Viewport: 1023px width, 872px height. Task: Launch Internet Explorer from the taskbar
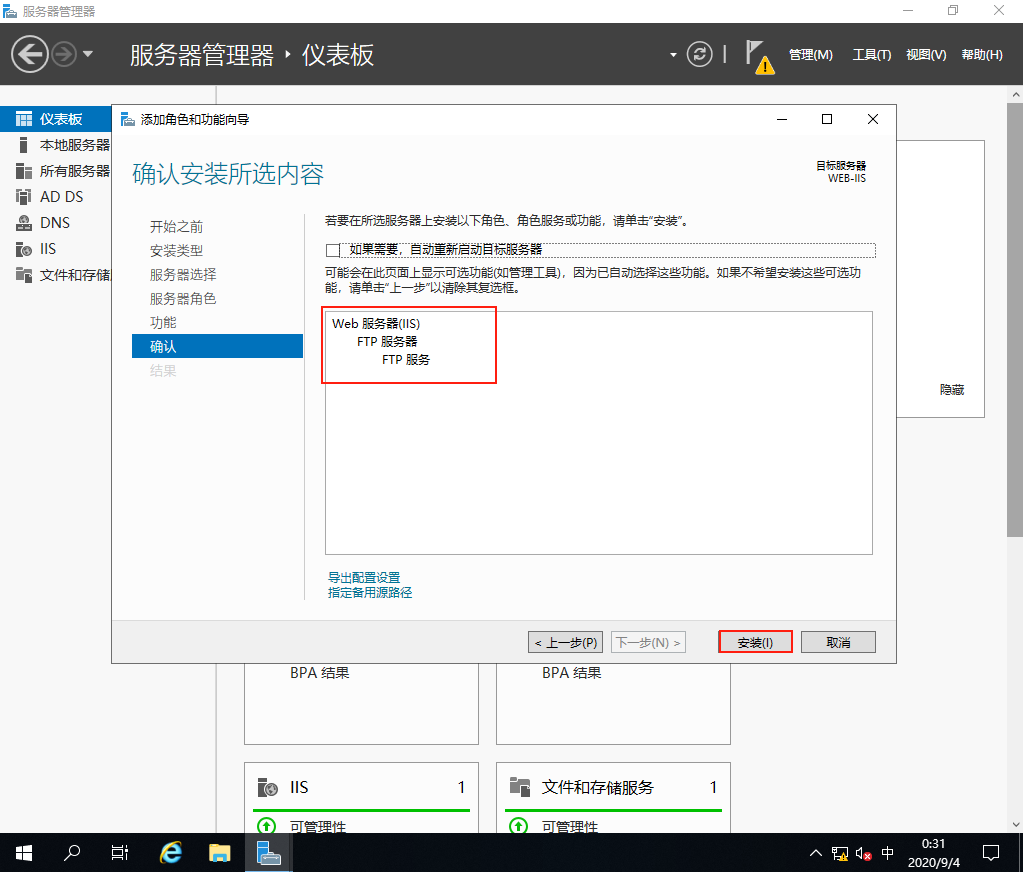(x=170, y=852)
